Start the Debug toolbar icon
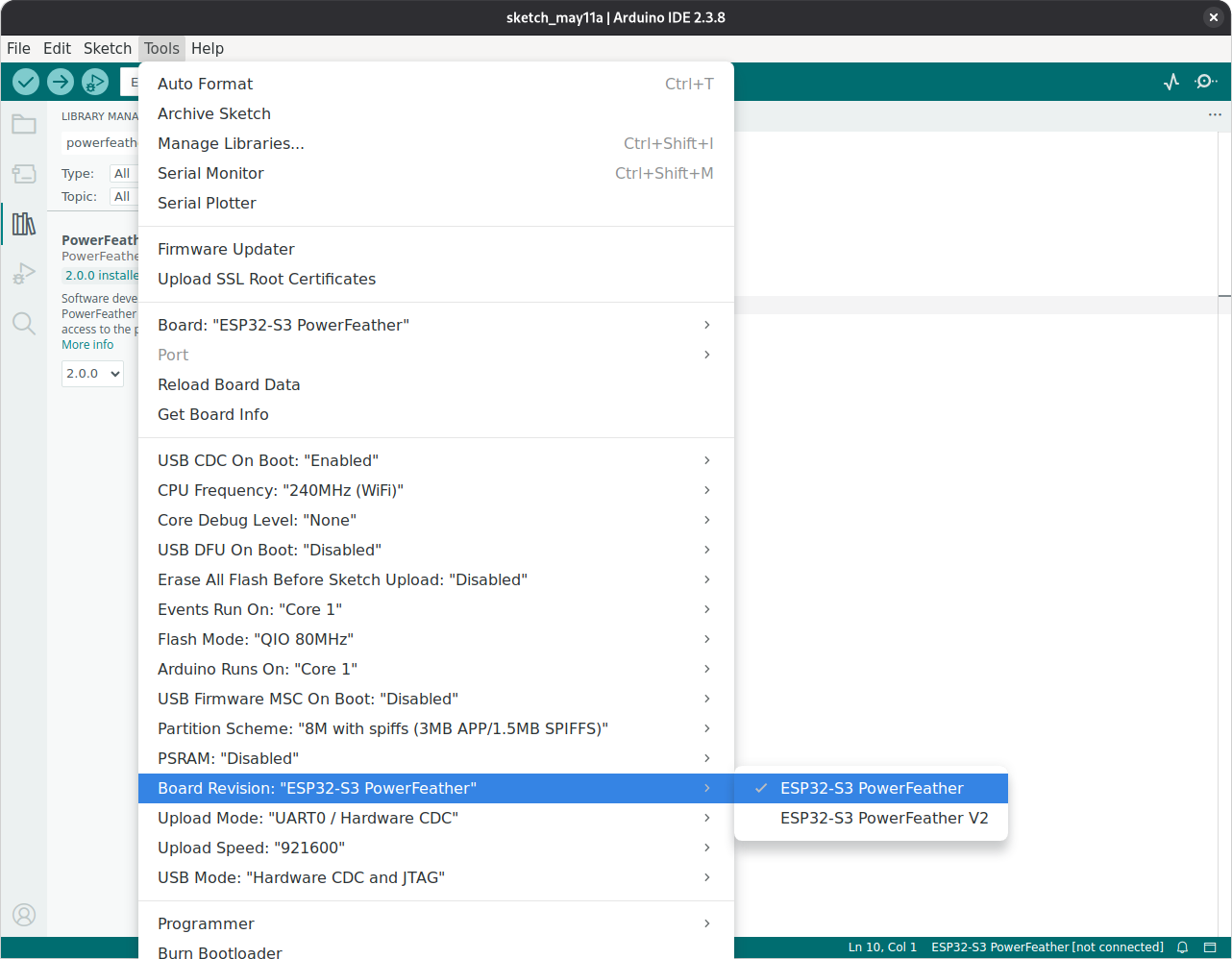Image resolution: width=1232 pixels, height=959 pixels. [95, 82]
